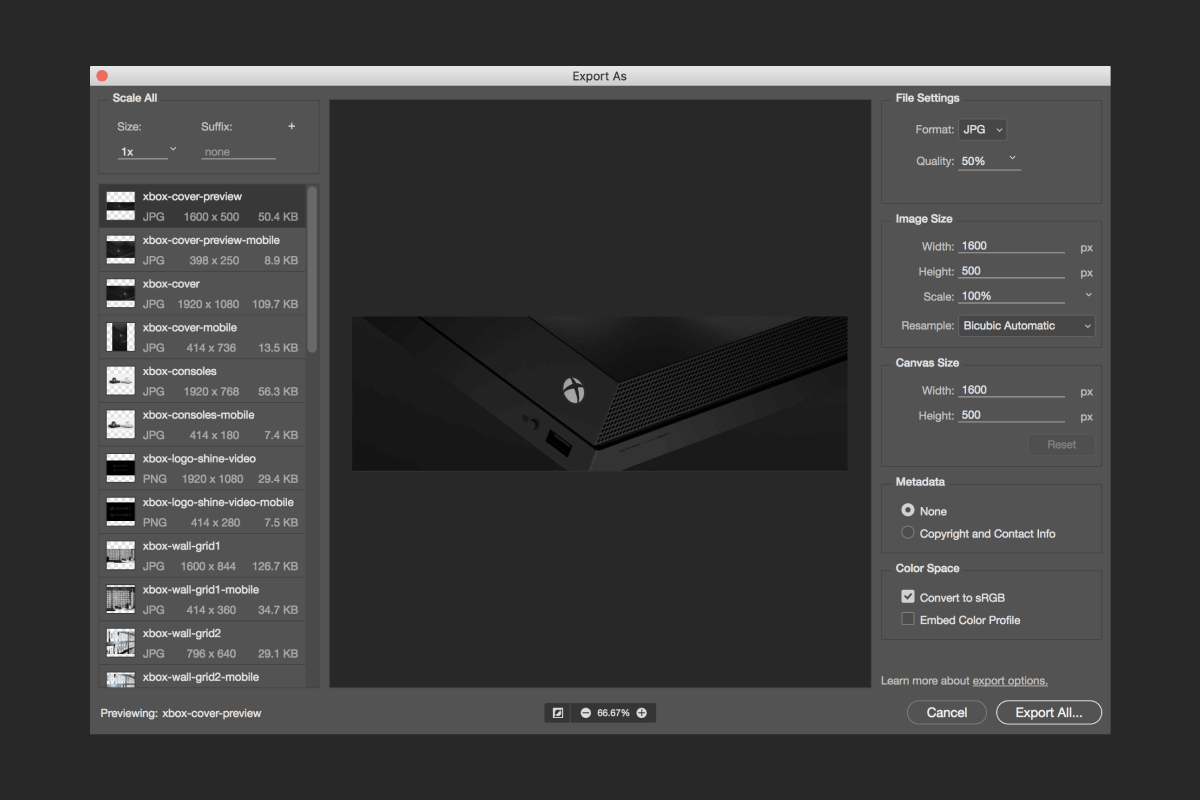Select the xbox-cover asset thumbnail

click(x=121, y=294)
